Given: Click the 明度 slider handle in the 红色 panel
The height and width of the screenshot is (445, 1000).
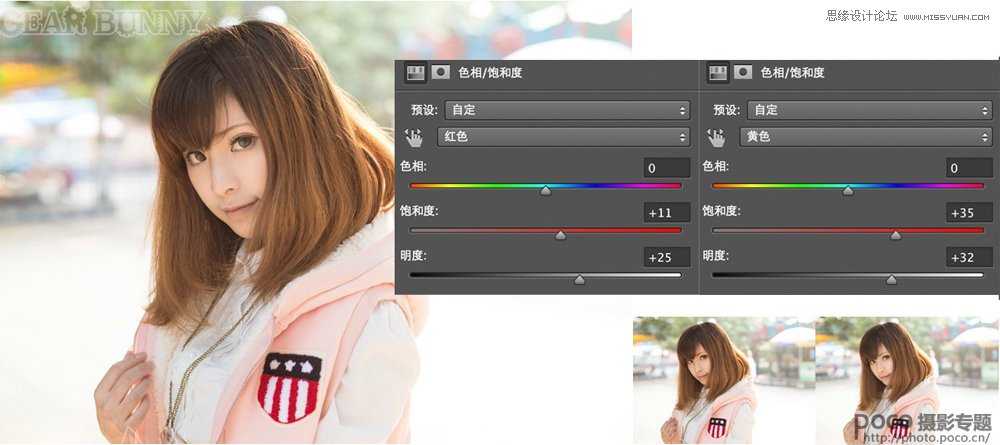Looking at the screenshot, I should [579, 279].
